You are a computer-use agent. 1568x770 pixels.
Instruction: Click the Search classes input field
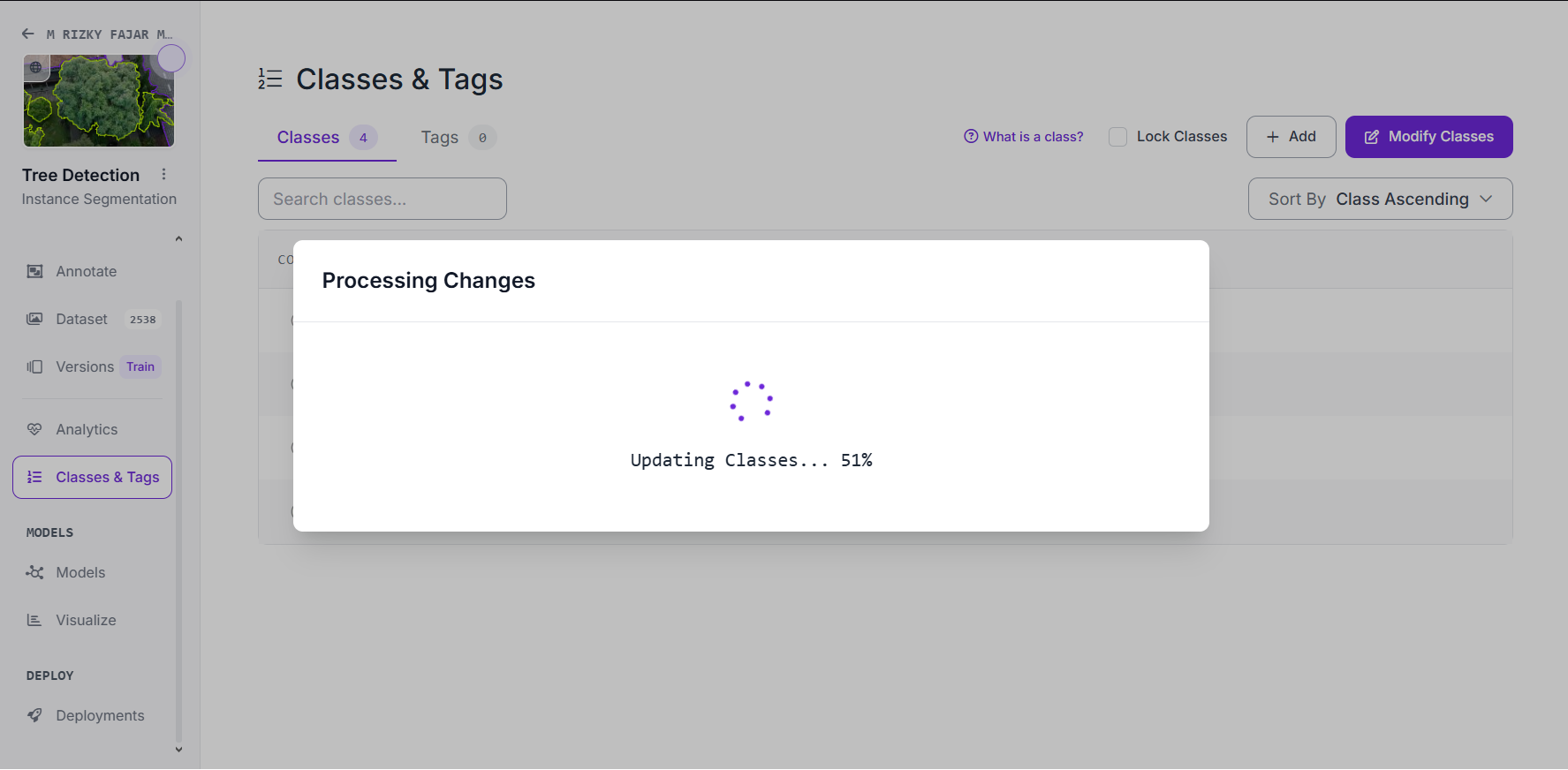pyautogui.click(x=383, y=199)
